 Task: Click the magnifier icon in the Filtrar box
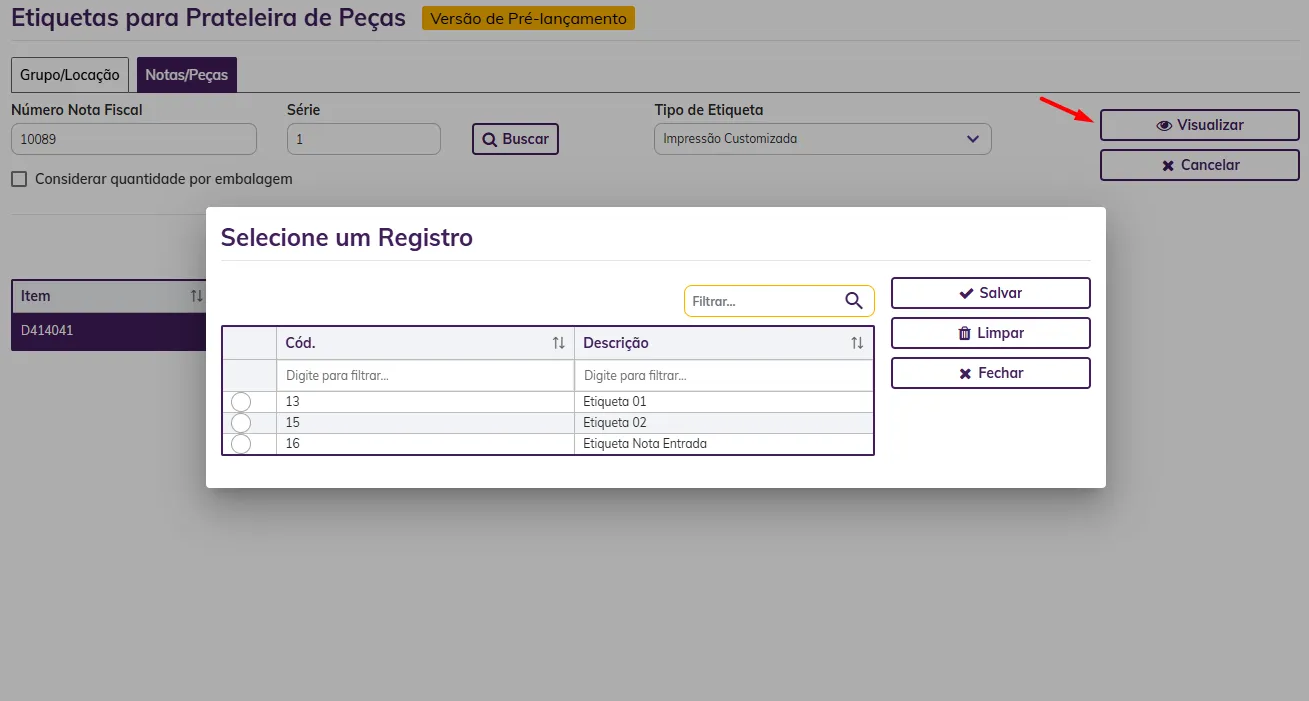pyautogui.click(x=853, y=301)
